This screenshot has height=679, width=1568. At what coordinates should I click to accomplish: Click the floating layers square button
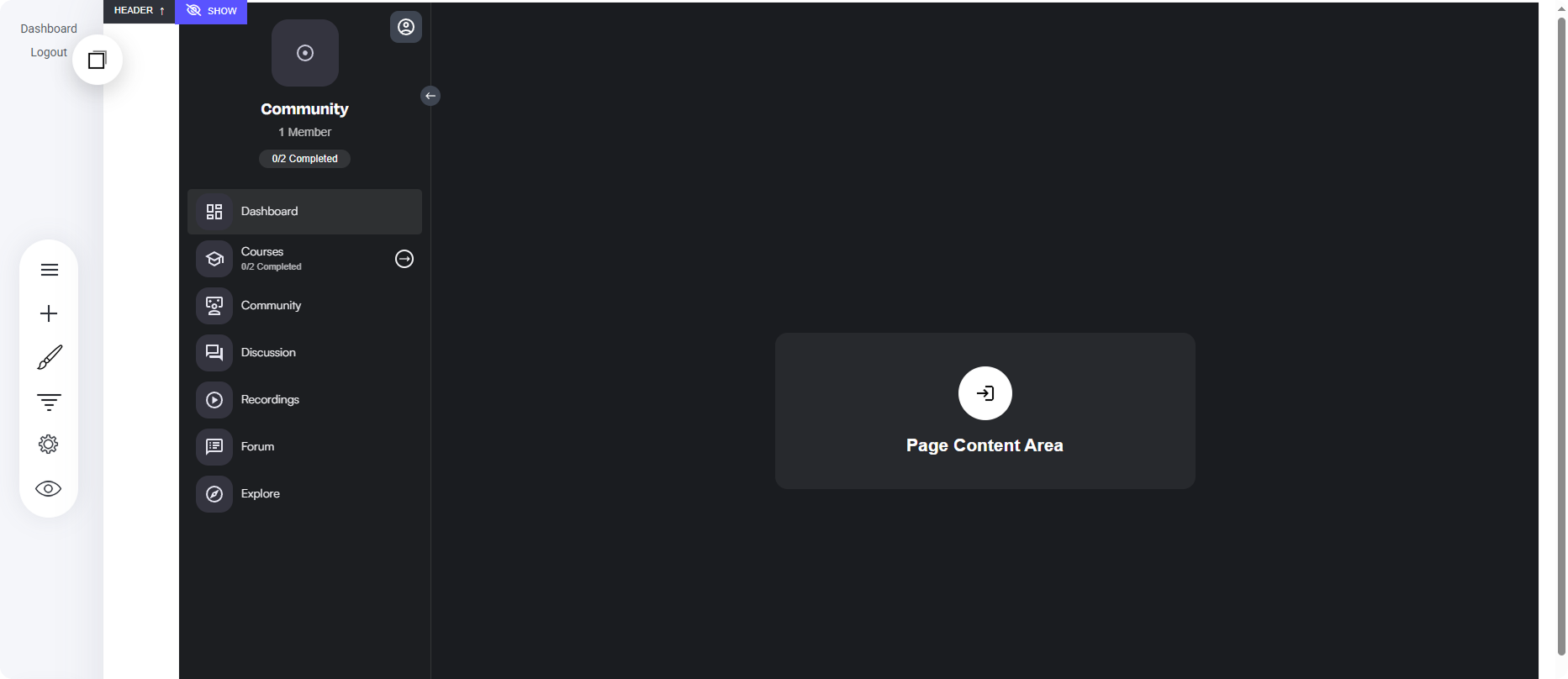coord(98,60)
